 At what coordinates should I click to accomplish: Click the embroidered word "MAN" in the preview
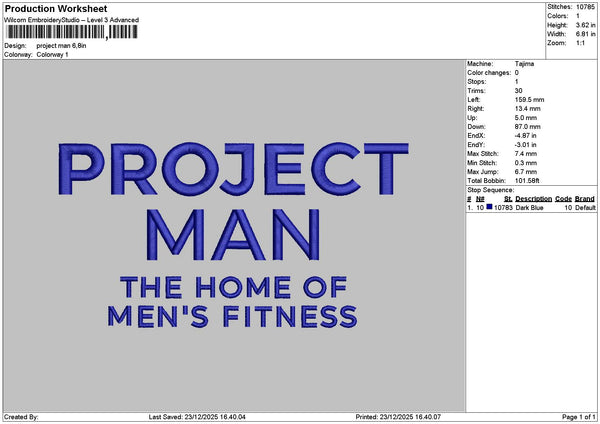click(233, 235)
